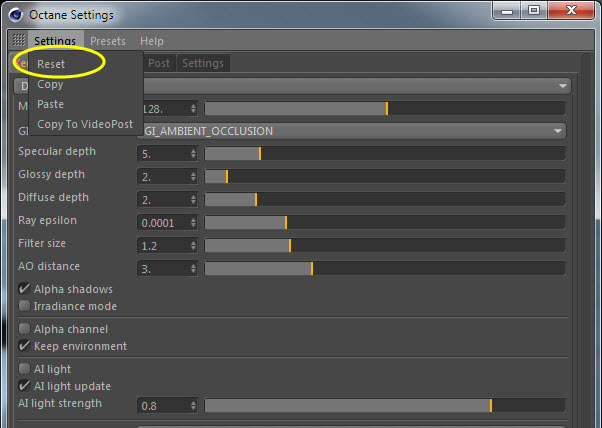
Task: Click the grip handle icon beside Settings menu
Action: [x=18, y=40]
